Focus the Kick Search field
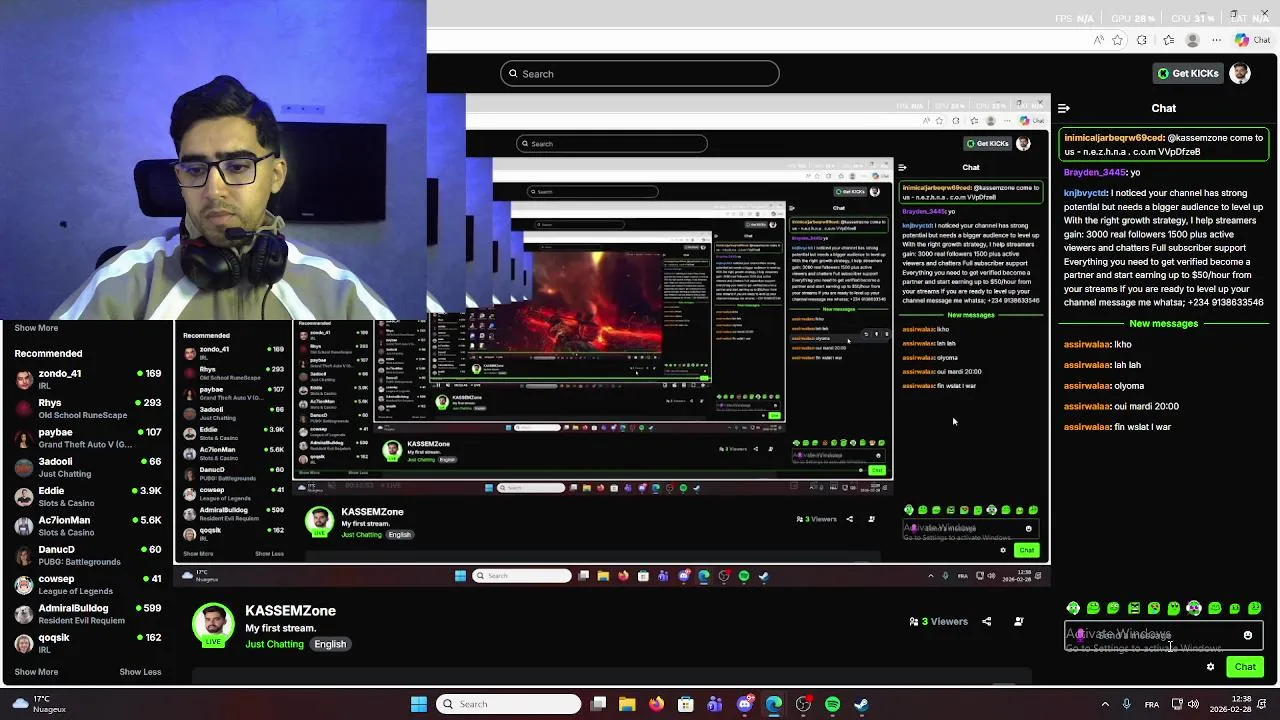 640,73
